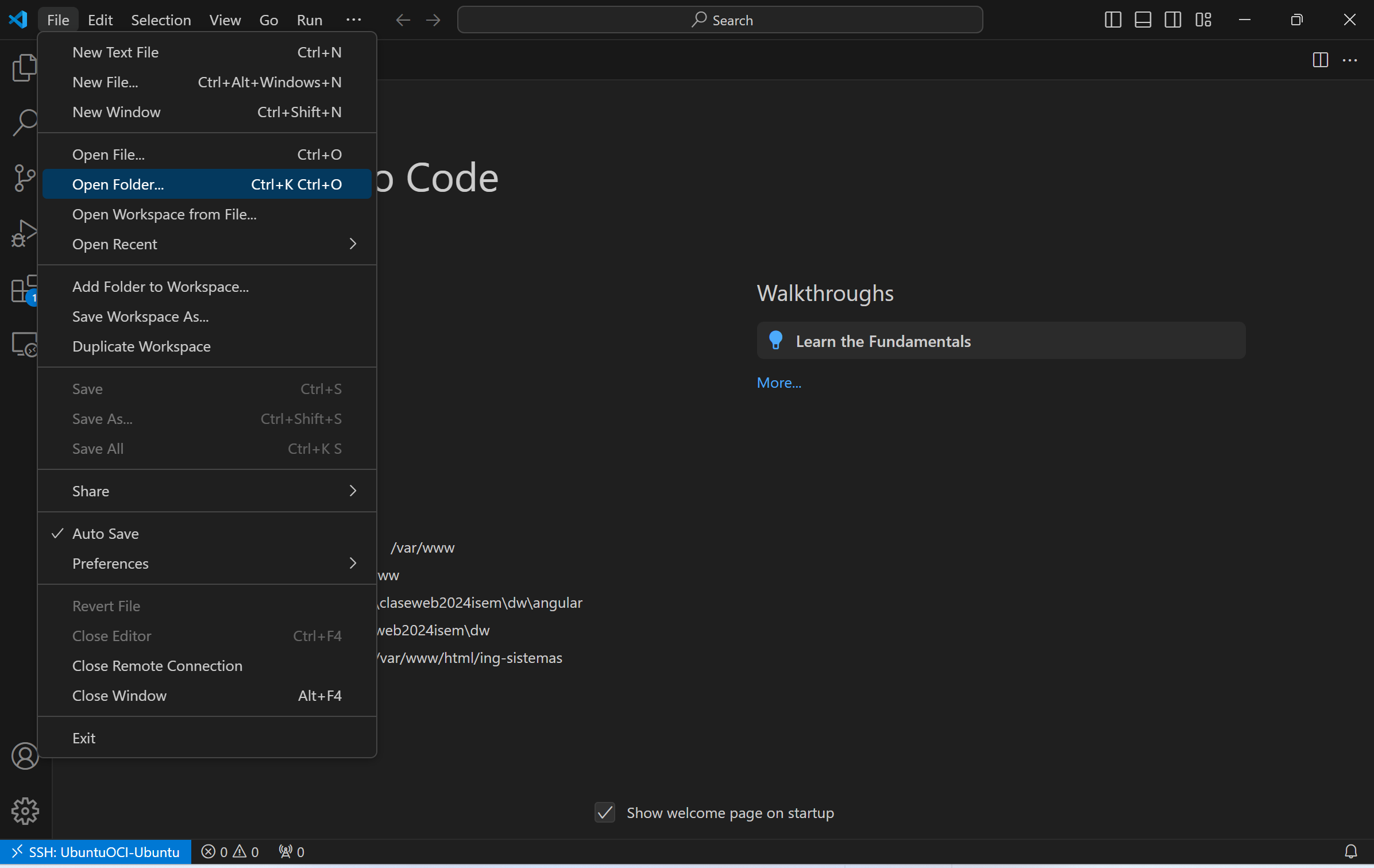Select Open Folder... entry

pos(207,184)
